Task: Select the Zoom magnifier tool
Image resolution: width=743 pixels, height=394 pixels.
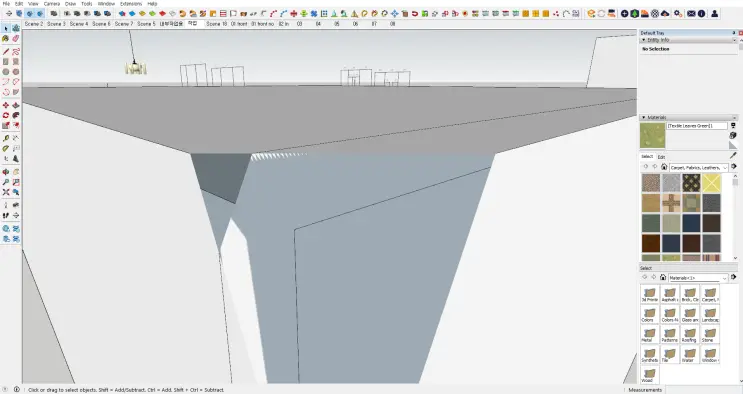Action: pyautogui.click(x=6, y=182)
